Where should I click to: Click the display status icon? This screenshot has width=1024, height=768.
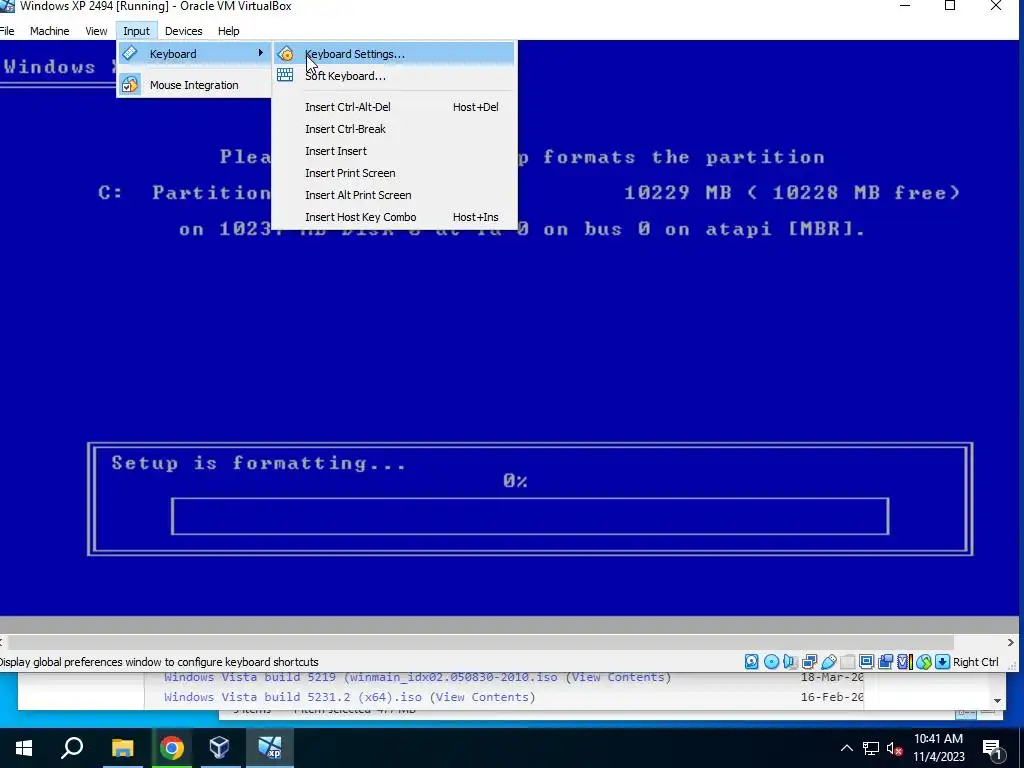point(867,662)
